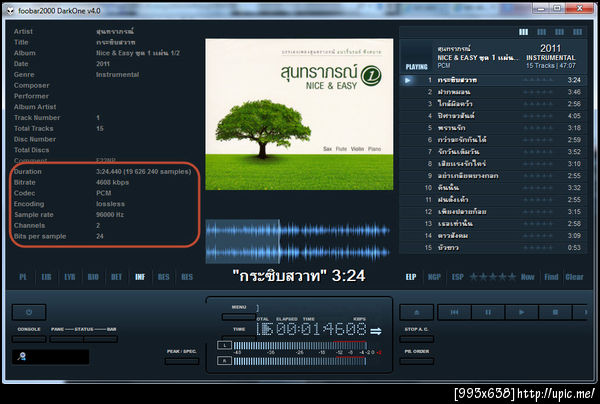
Task: Toggle the PANE button
Action: pyautogui.click(x=67, y=339)
